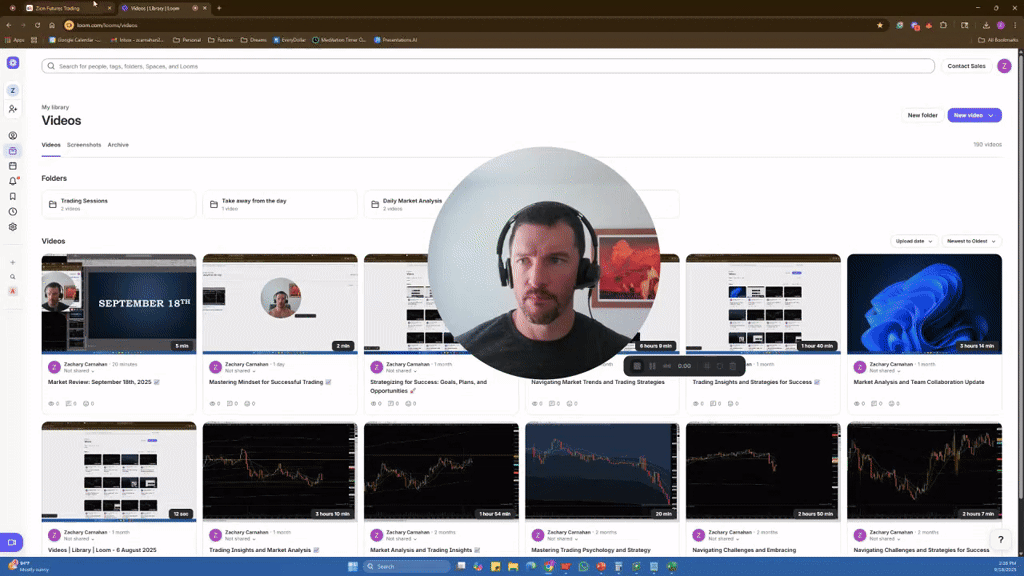Viewport: 1024px width, 576px height.
Task: Open the EveryDollar bookmark
Action: [289, 40]
